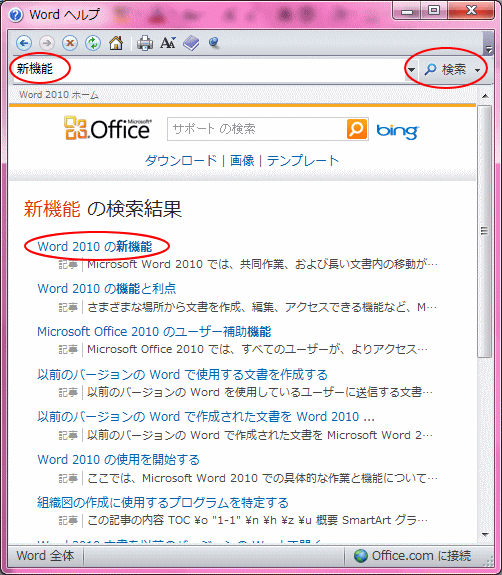Open the Word 2010 の機能と利点 link
Image resolution: width=502 pixels, height=575 pixels.
click(x=107, y=289)
